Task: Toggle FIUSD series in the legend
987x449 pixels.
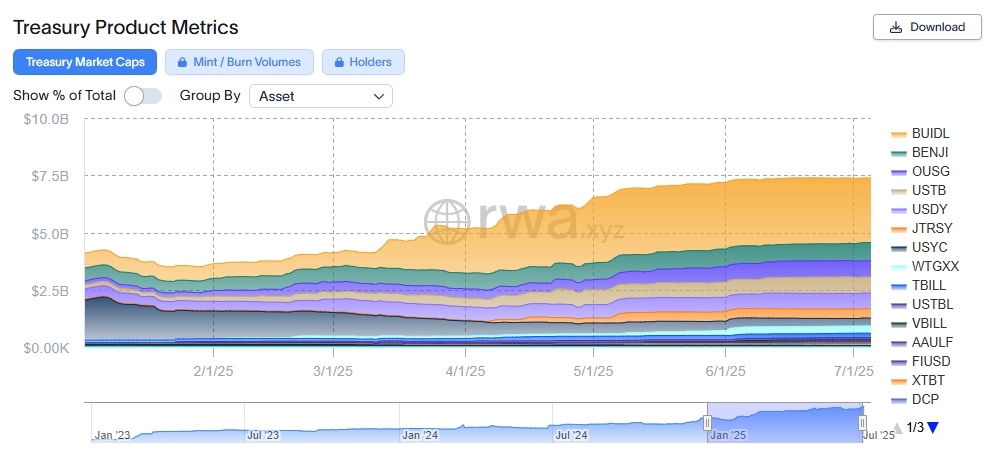Action: point(921,361)
